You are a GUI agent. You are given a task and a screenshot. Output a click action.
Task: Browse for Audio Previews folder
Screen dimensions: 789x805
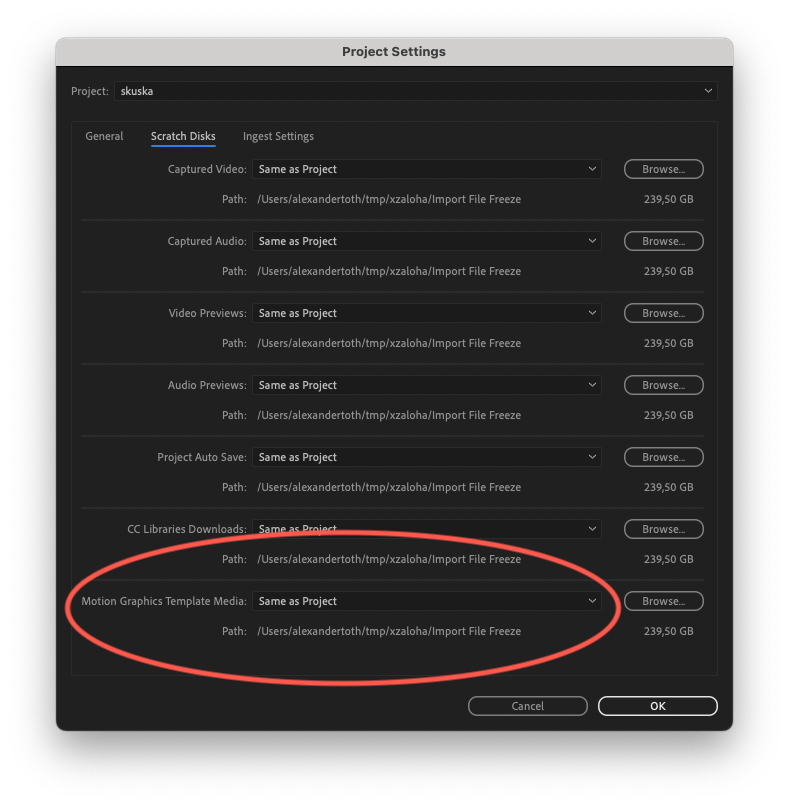pyautogui.click(x=663, y=385)
